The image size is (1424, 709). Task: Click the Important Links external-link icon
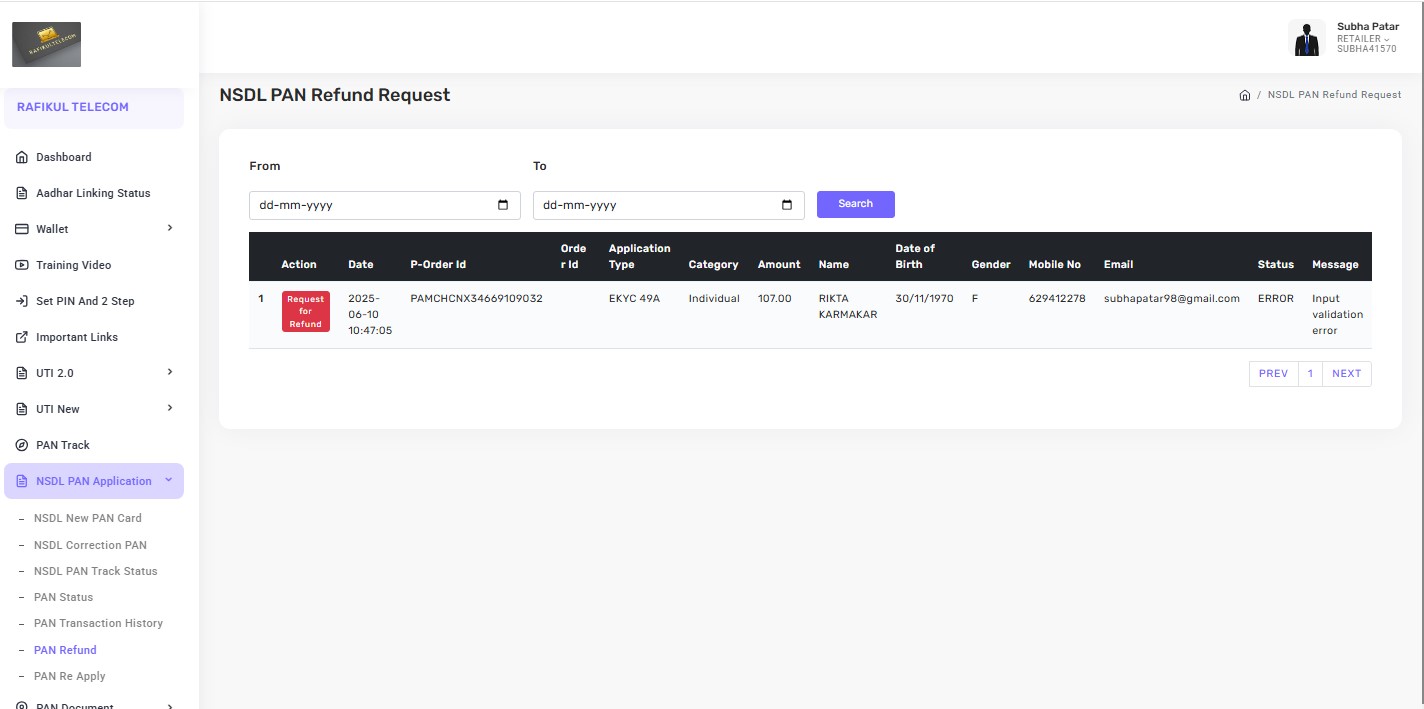pyautogui.click(x=22, y=337)
